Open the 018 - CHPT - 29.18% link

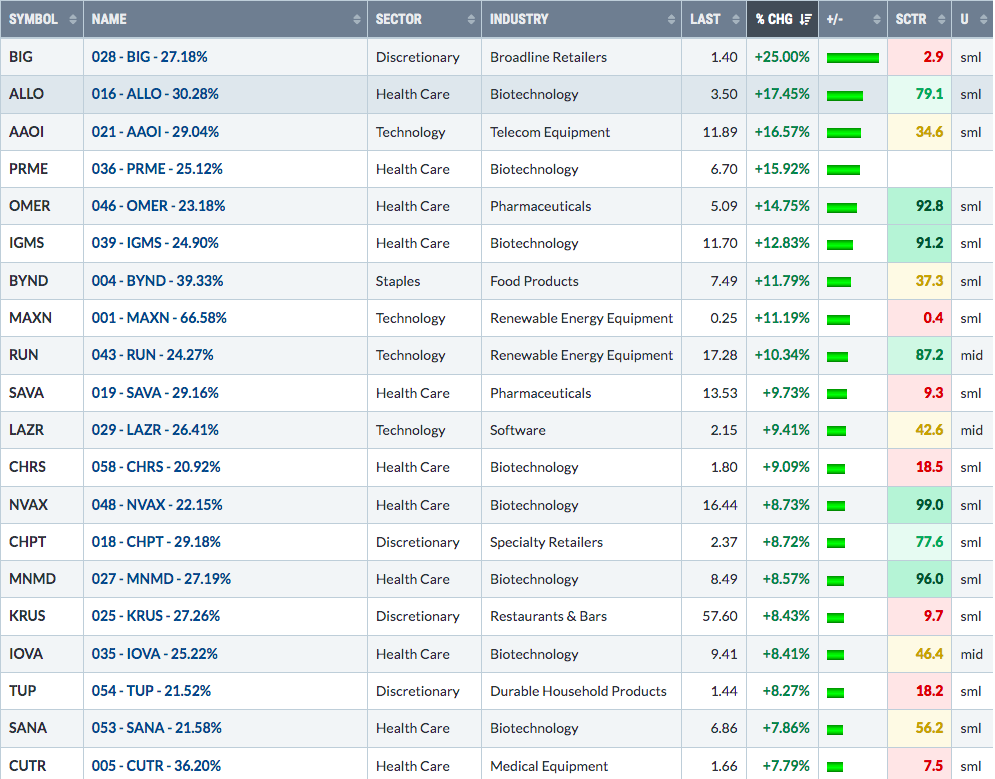(x=156, y=542)
